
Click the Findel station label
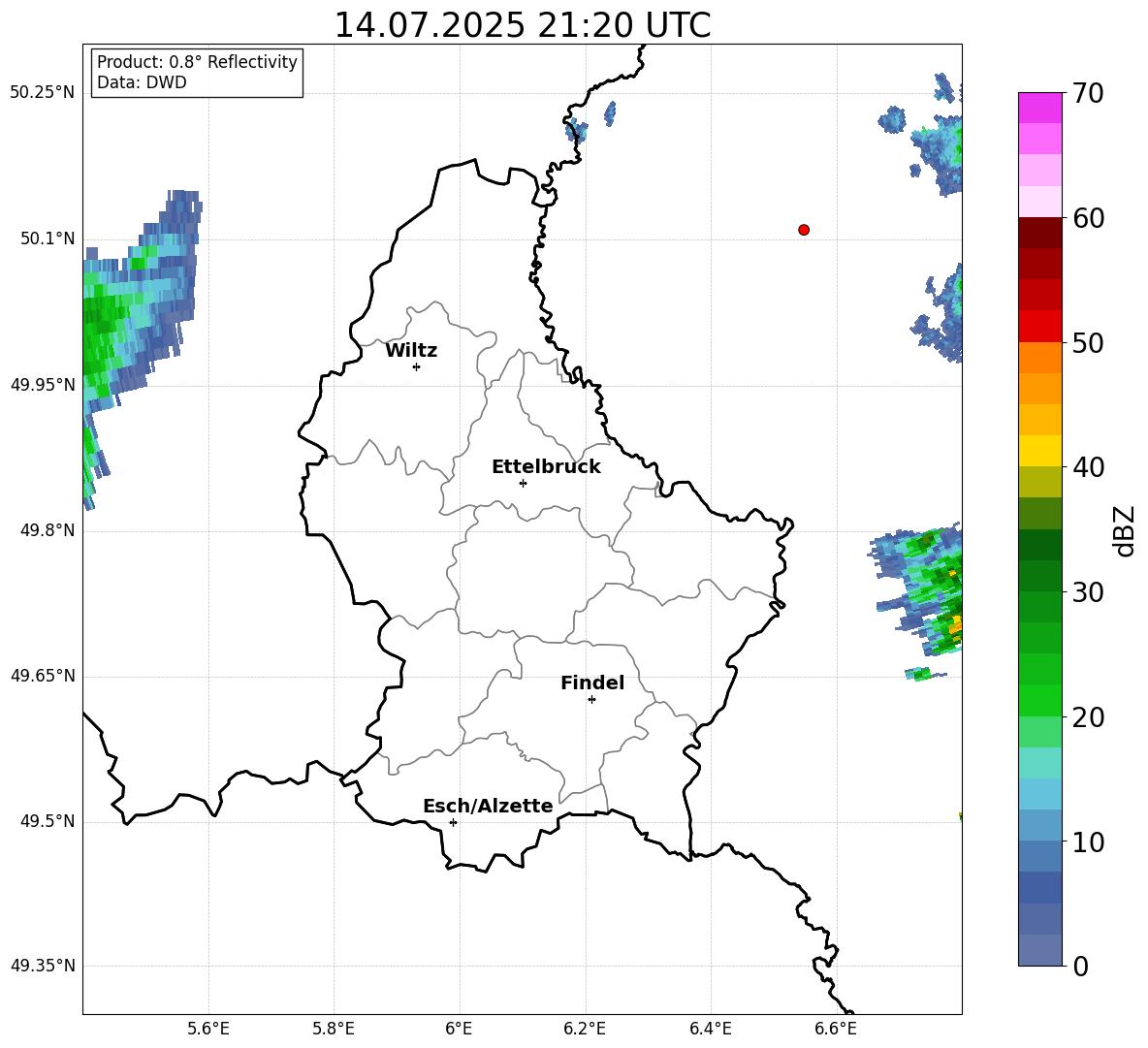pyautogui.click(x=592, y=683)
